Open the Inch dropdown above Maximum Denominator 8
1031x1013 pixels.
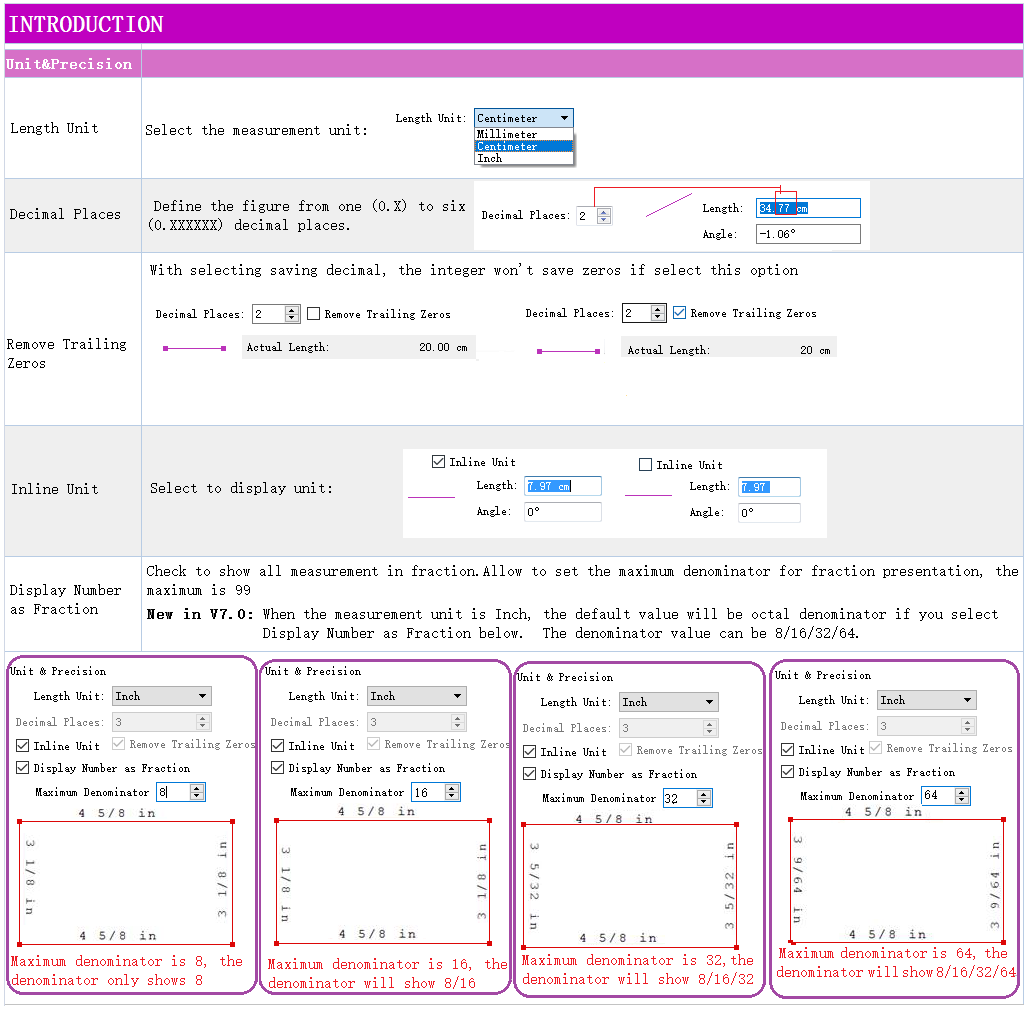click(x=160, y=696)
